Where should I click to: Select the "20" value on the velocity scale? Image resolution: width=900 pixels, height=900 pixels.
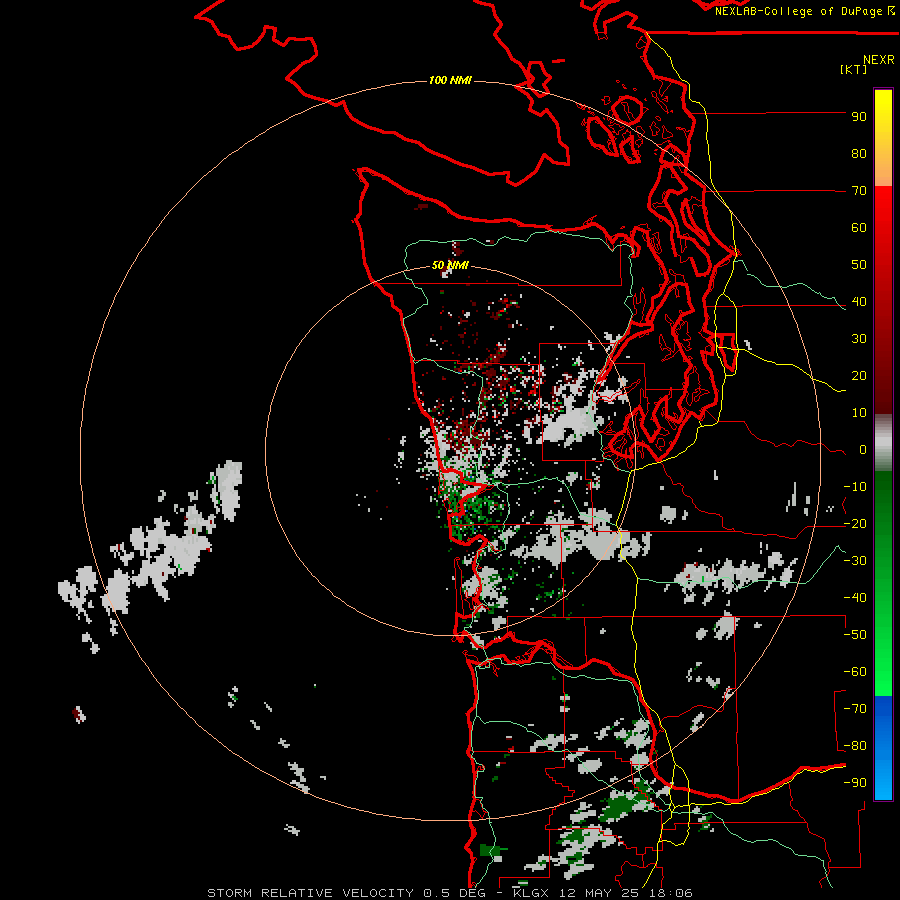point(859,376)
